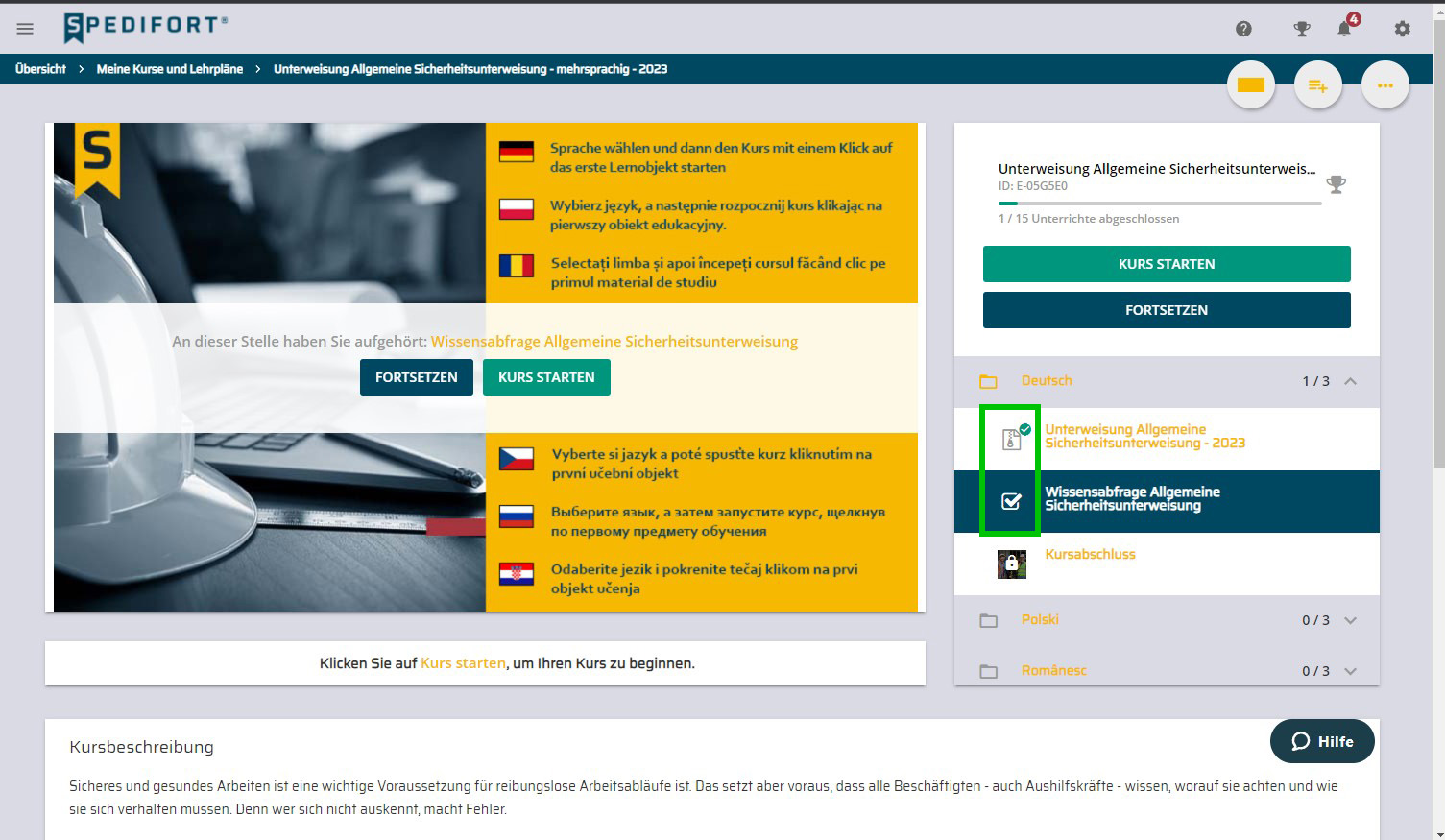Open the settings gear icon
Screen dimensions: 1445x840
tap(1403, 29)
